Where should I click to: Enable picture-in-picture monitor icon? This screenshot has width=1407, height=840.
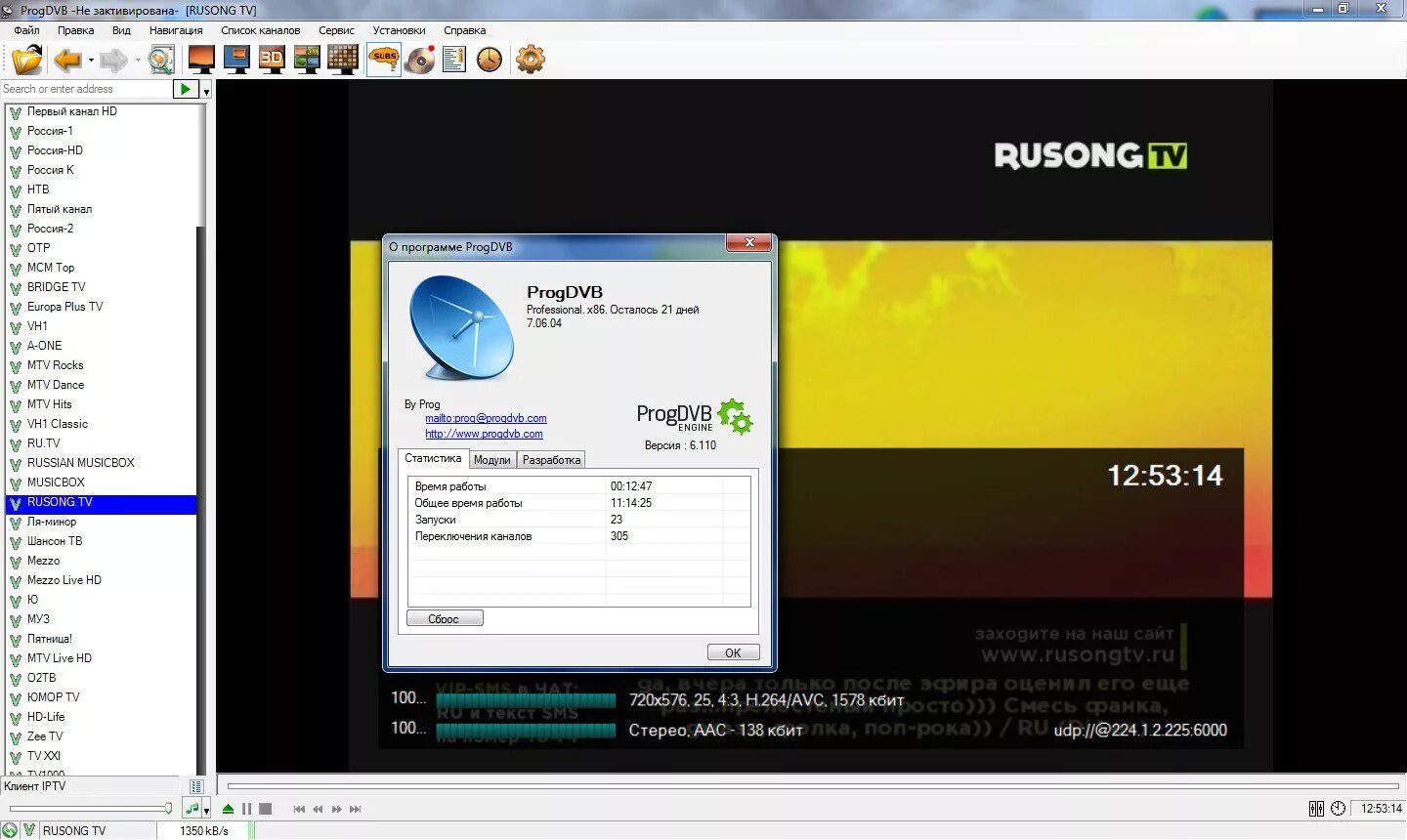pyautogui.click(x=236, y=60)
